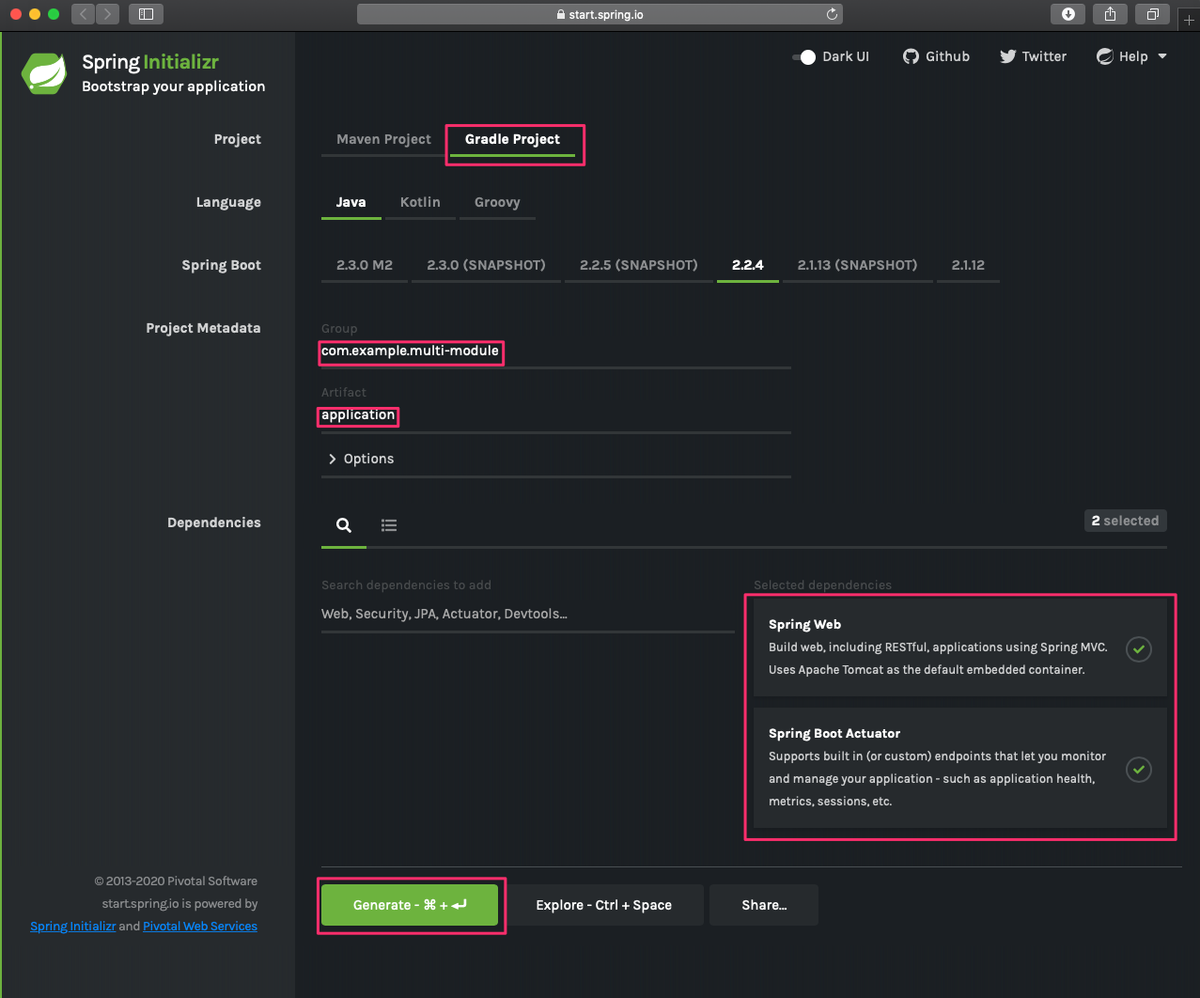
Task: Click the Share... button
Action: [764, 905]
